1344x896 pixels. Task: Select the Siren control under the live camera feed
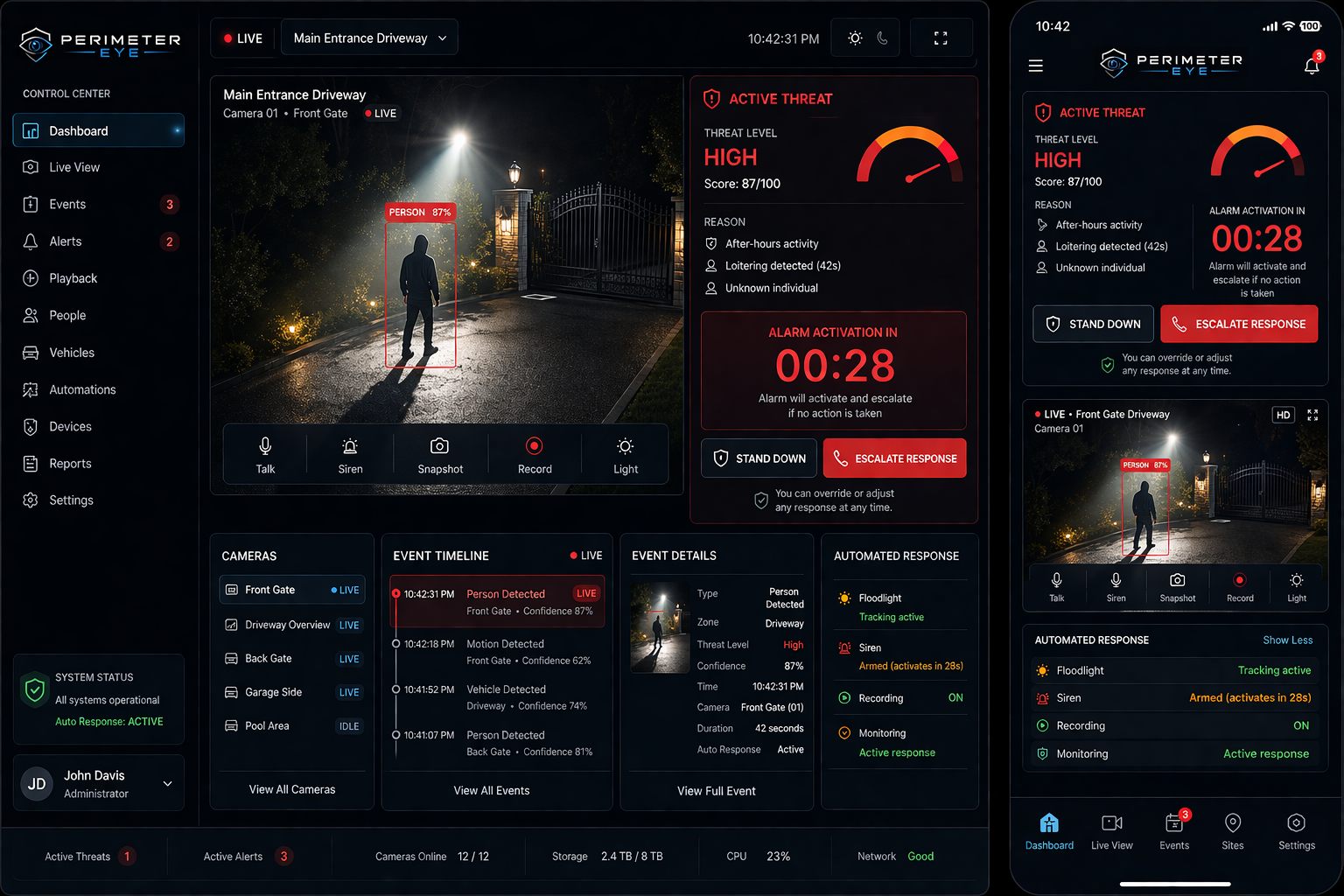[349, 455]
